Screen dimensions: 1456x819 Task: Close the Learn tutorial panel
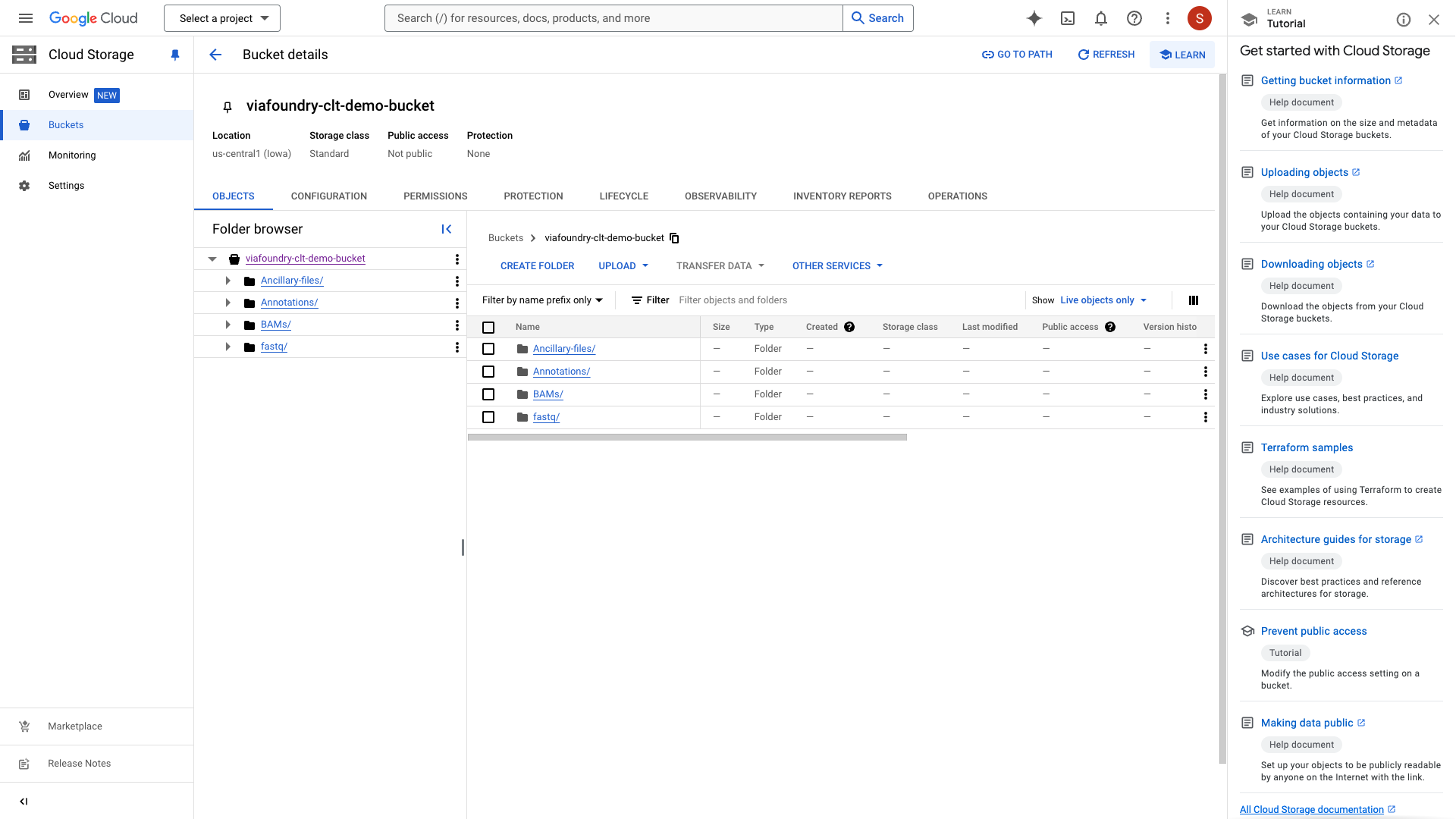click(1433, 20)
